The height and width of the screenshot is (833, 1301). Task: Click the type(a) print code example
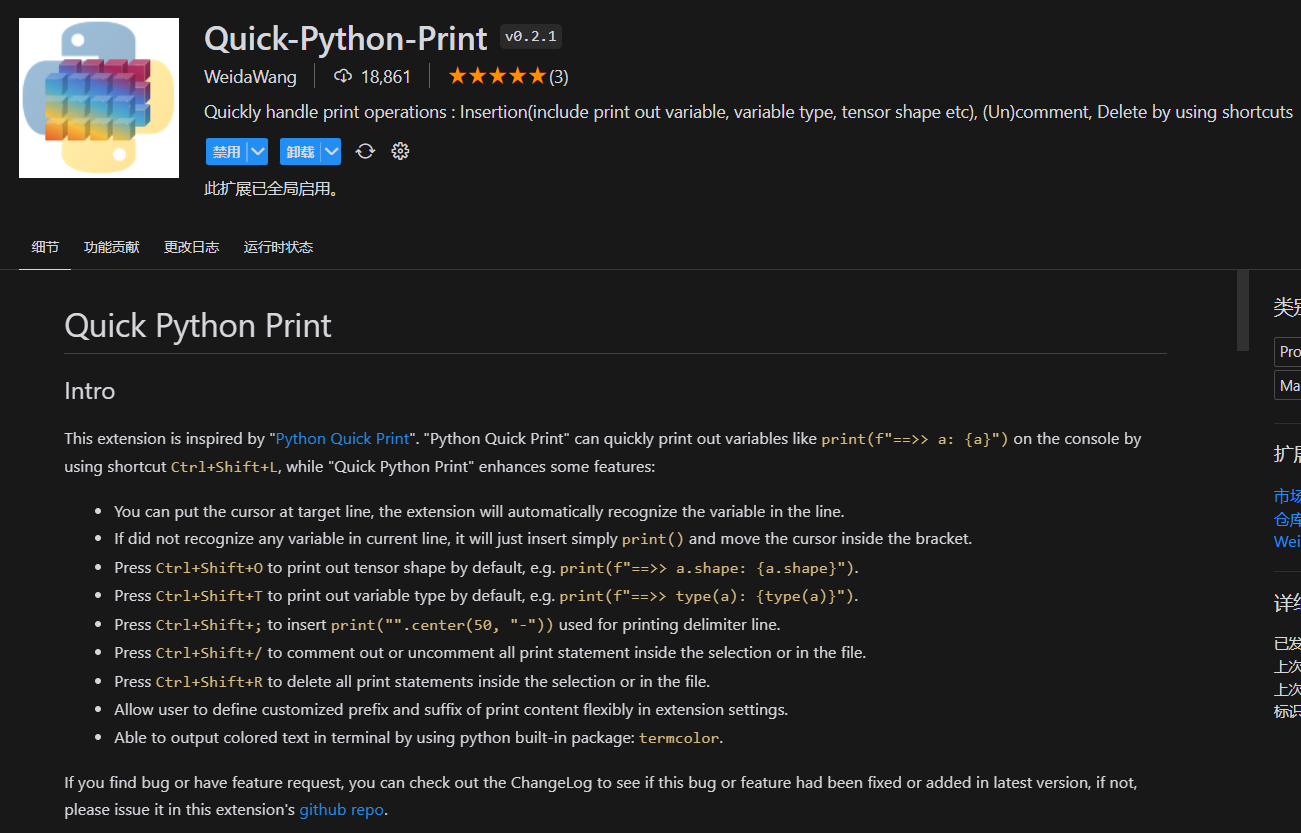[x=707, y=596]
